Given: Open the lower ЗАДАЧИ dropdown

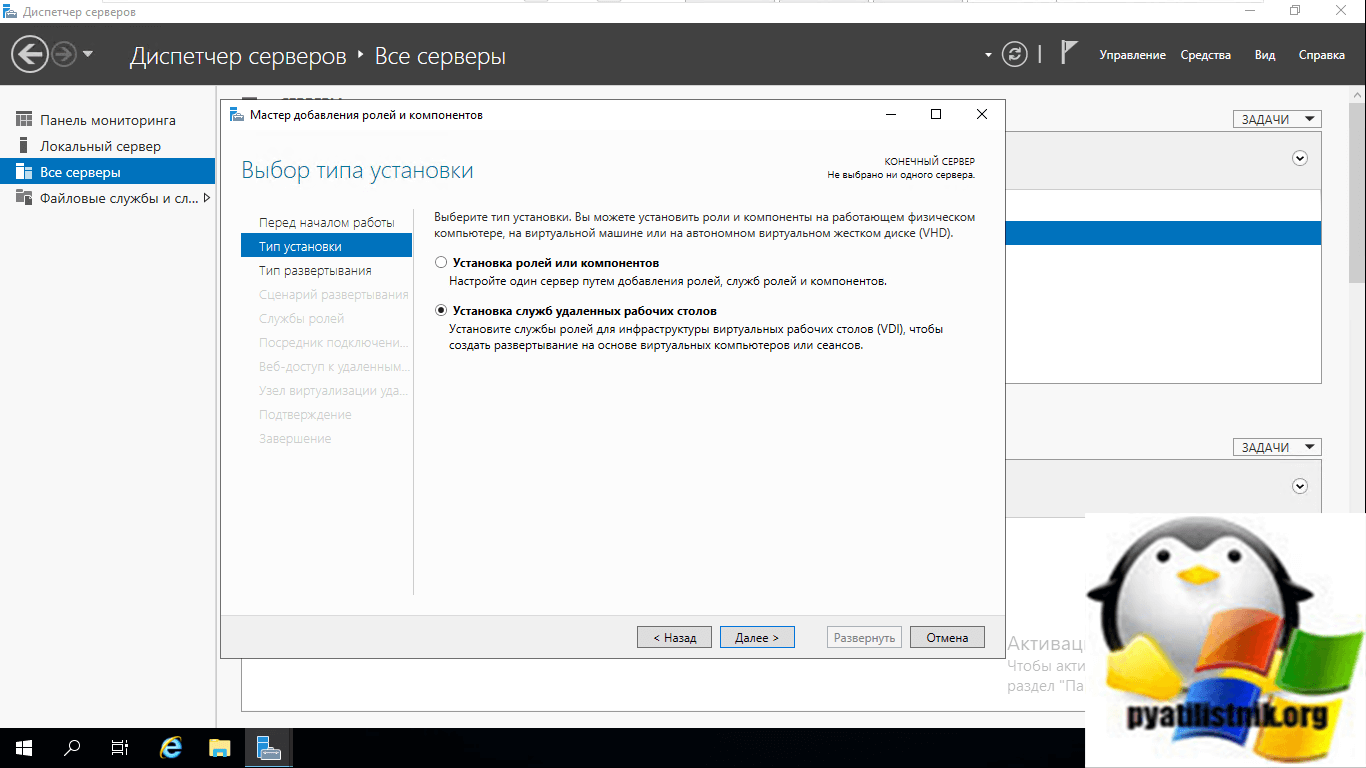Looking at the screenshot, I should point(1277,447).
